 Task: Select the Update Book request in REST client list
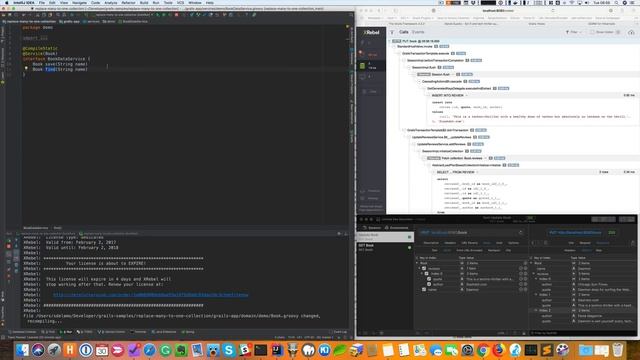click(x=384, y=236)
